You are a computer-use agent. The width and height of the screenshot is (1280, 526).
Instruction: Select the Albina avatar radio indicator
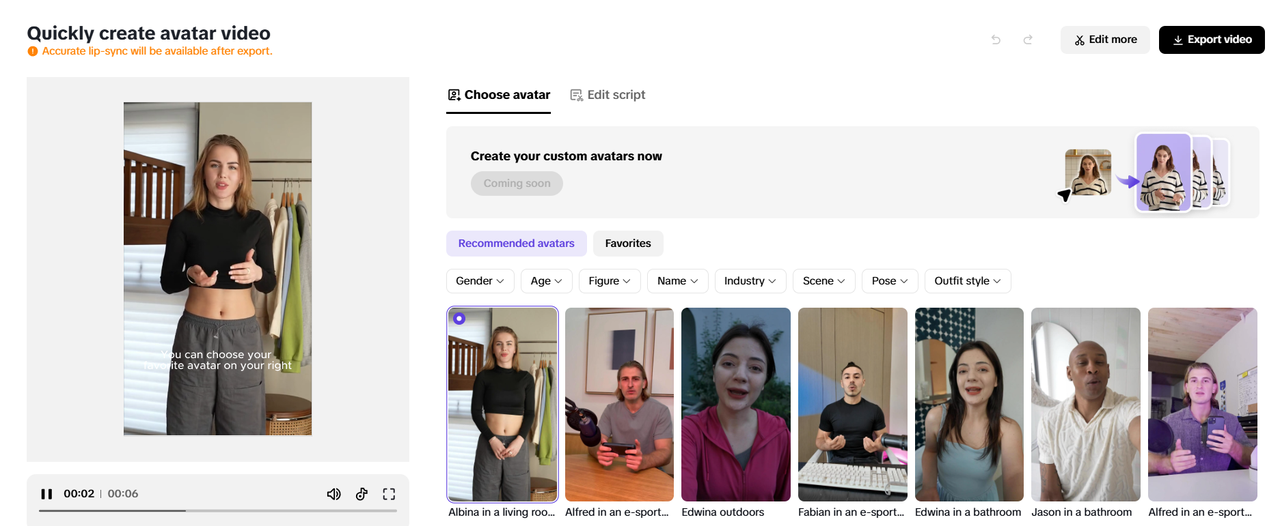[x=459, y=319]
